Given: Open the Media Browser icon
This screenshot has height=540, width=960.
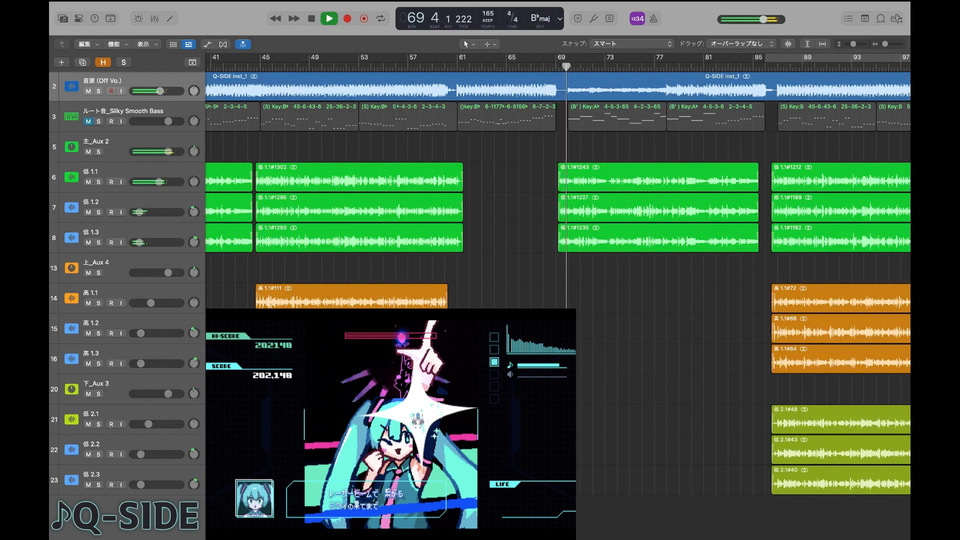Looking at the screenshot, I should [x=896, y=18].
